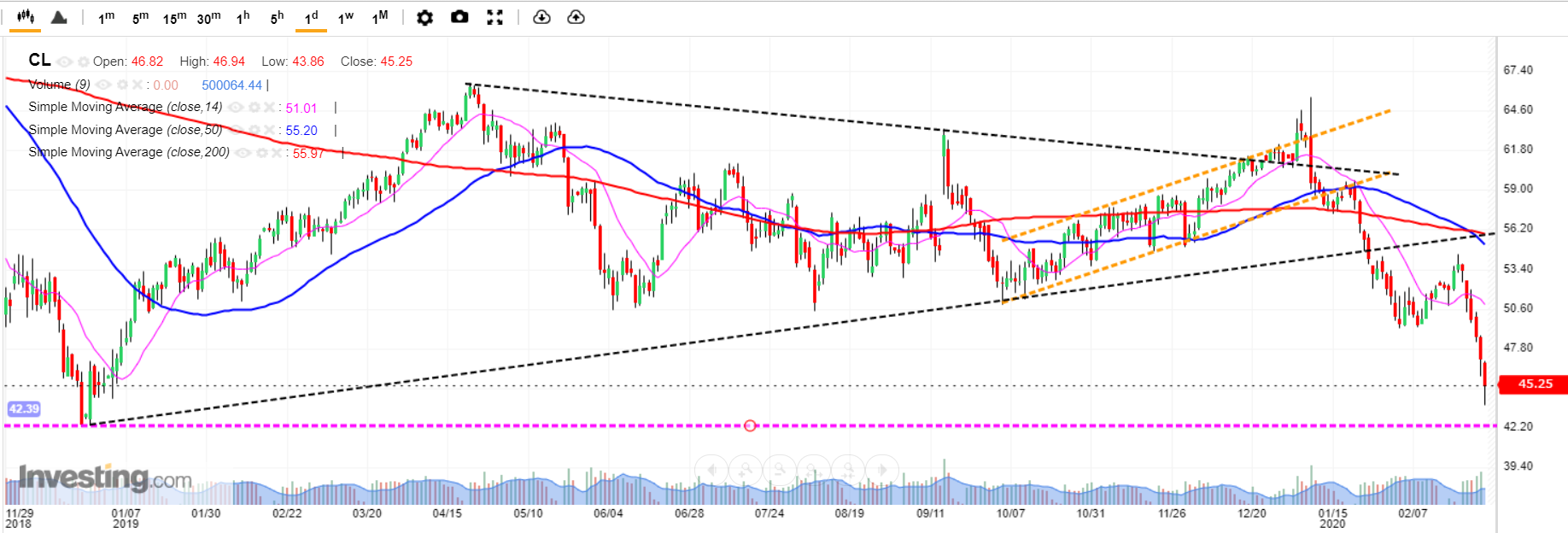
Task: Hide the CL price series eye icon
Action: [65, 61]
